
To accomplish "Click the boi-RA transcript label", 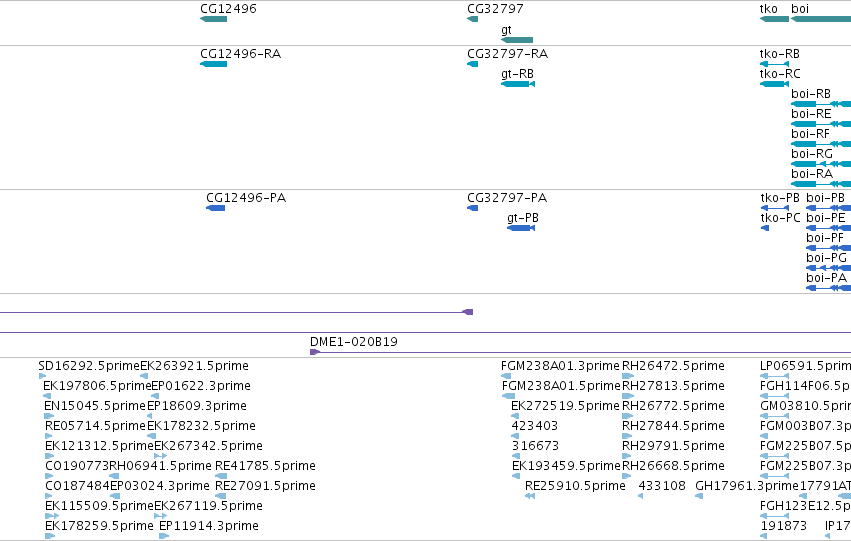I will tap(812, 174).
